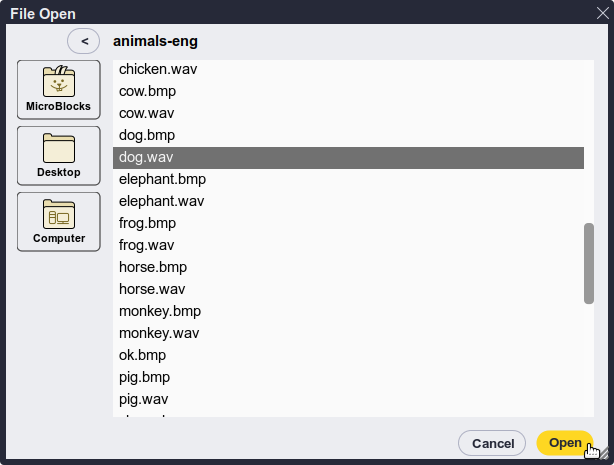Select ok.bmp file
614x465 pixels.
tap(349, 355)
